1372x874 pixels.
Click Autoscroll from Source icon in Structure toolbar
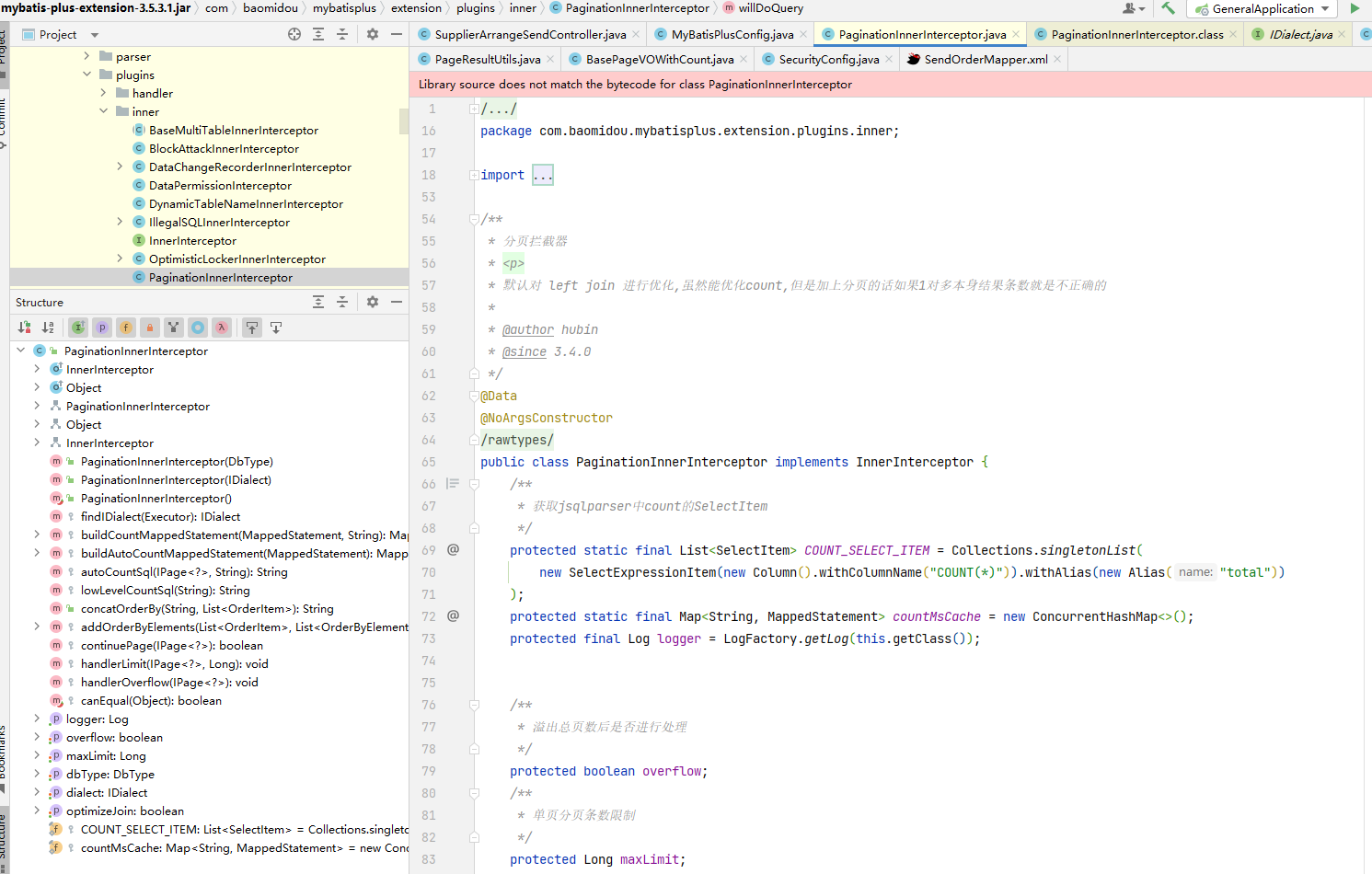point(275,327)
